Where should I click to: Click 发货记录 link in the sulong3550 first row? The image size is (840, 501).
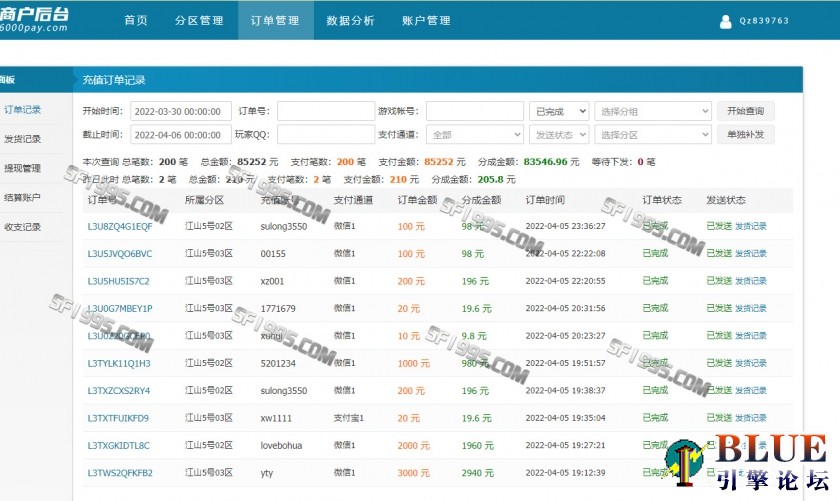click(751, 227)
